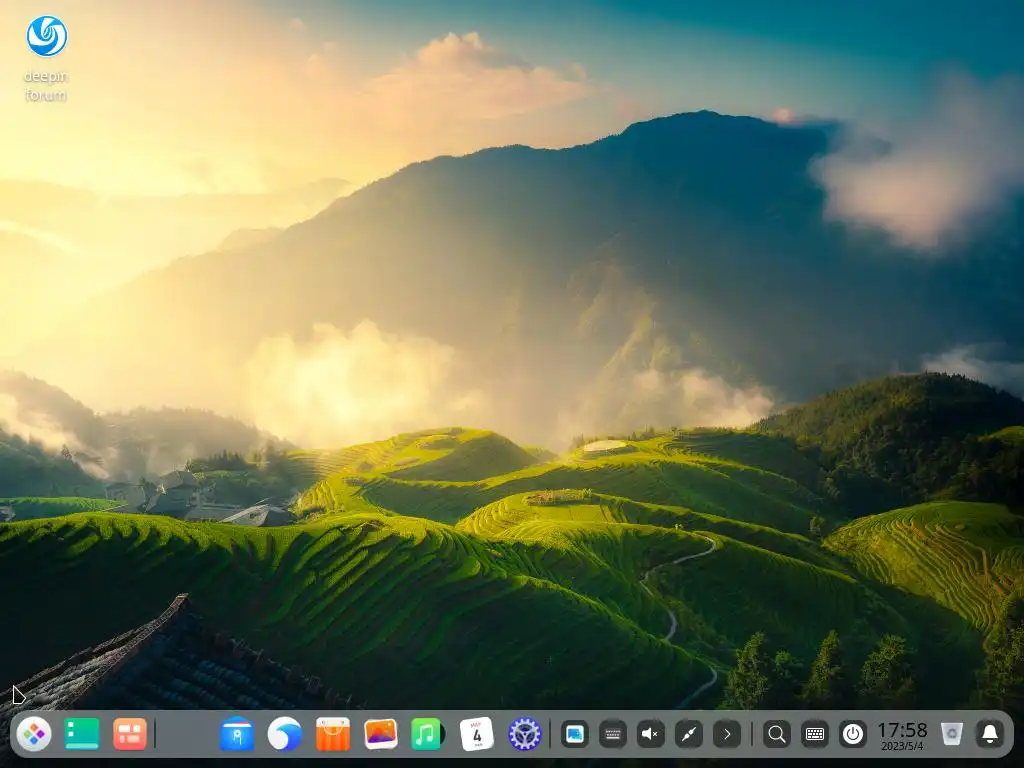
Task: Click the screenshot tray icon in dock
Action: [575, 734]
